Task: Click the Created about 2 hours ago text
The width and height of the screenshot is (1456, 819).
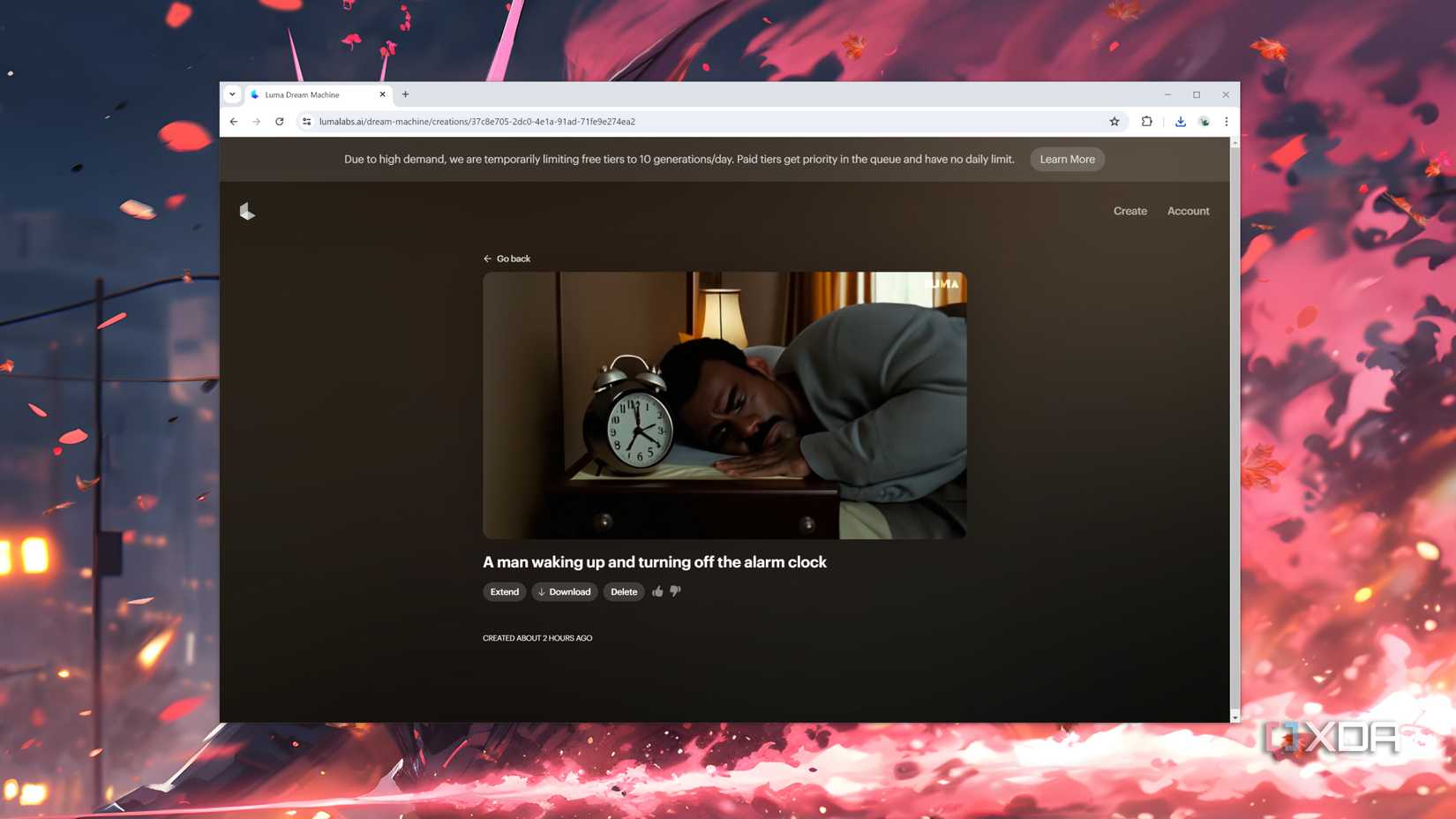Action: (537, 638)
